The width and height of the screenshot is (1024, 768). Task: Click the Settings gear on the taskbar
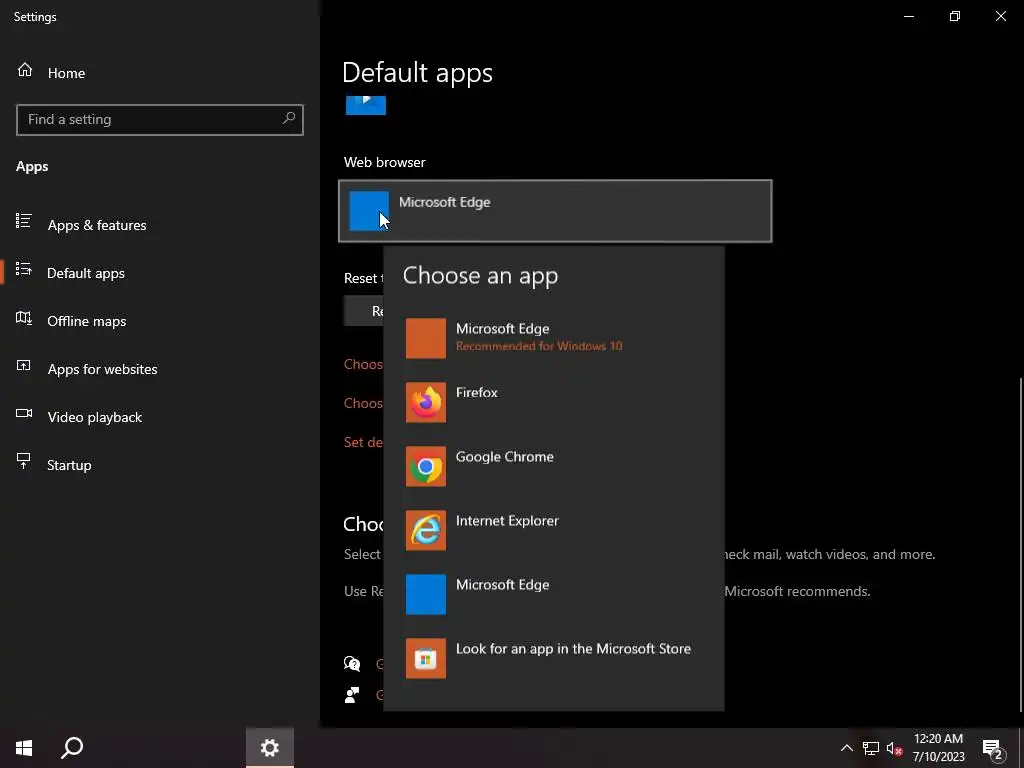[x=270, y=748]
